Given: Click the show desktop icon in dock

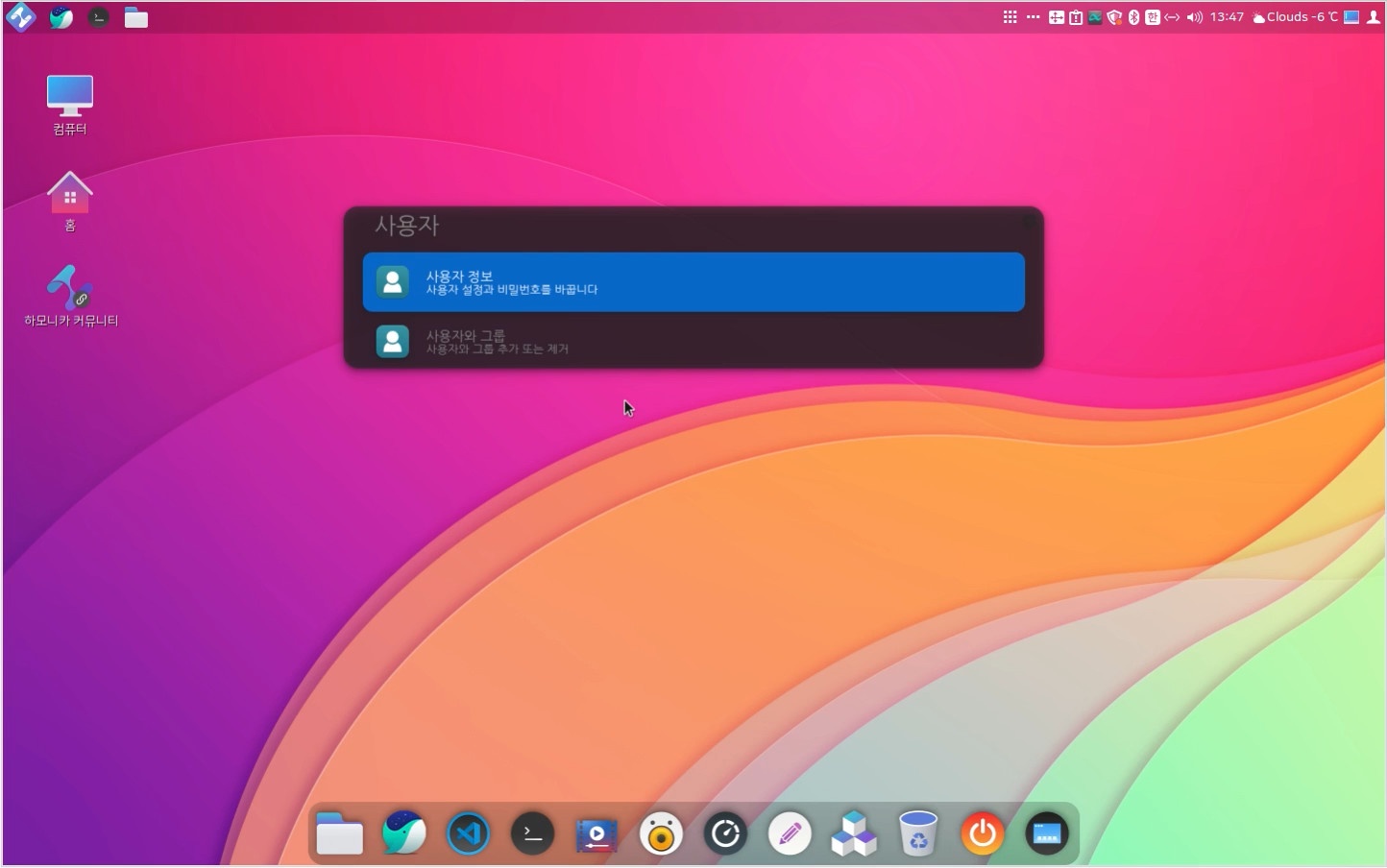Looking at the screenshot, I should tap(1047, 833).
